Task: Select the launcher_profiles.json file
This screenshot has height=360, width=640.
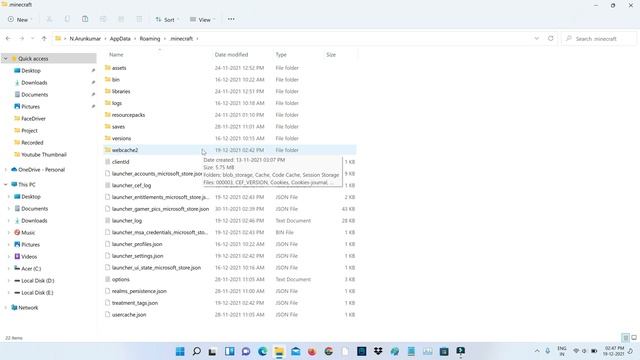Action: tap(230, 244)
